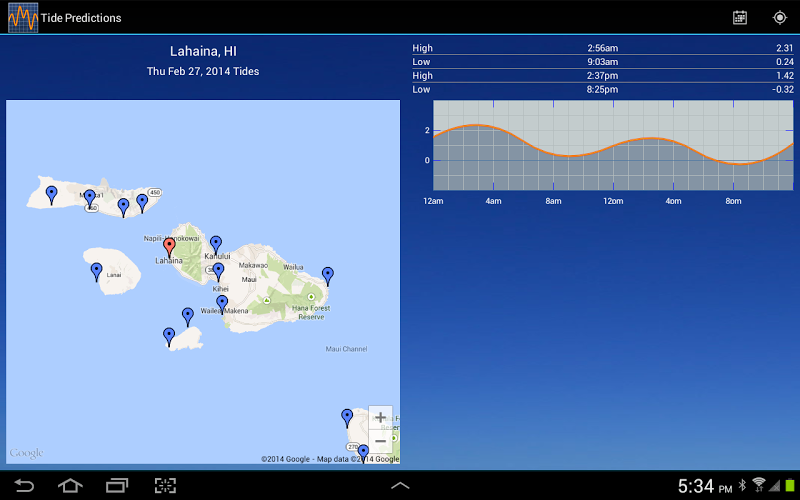
Task: Select the Hawaii island pin near route 270
Action: pyautogui.click(x=363, y=454)
